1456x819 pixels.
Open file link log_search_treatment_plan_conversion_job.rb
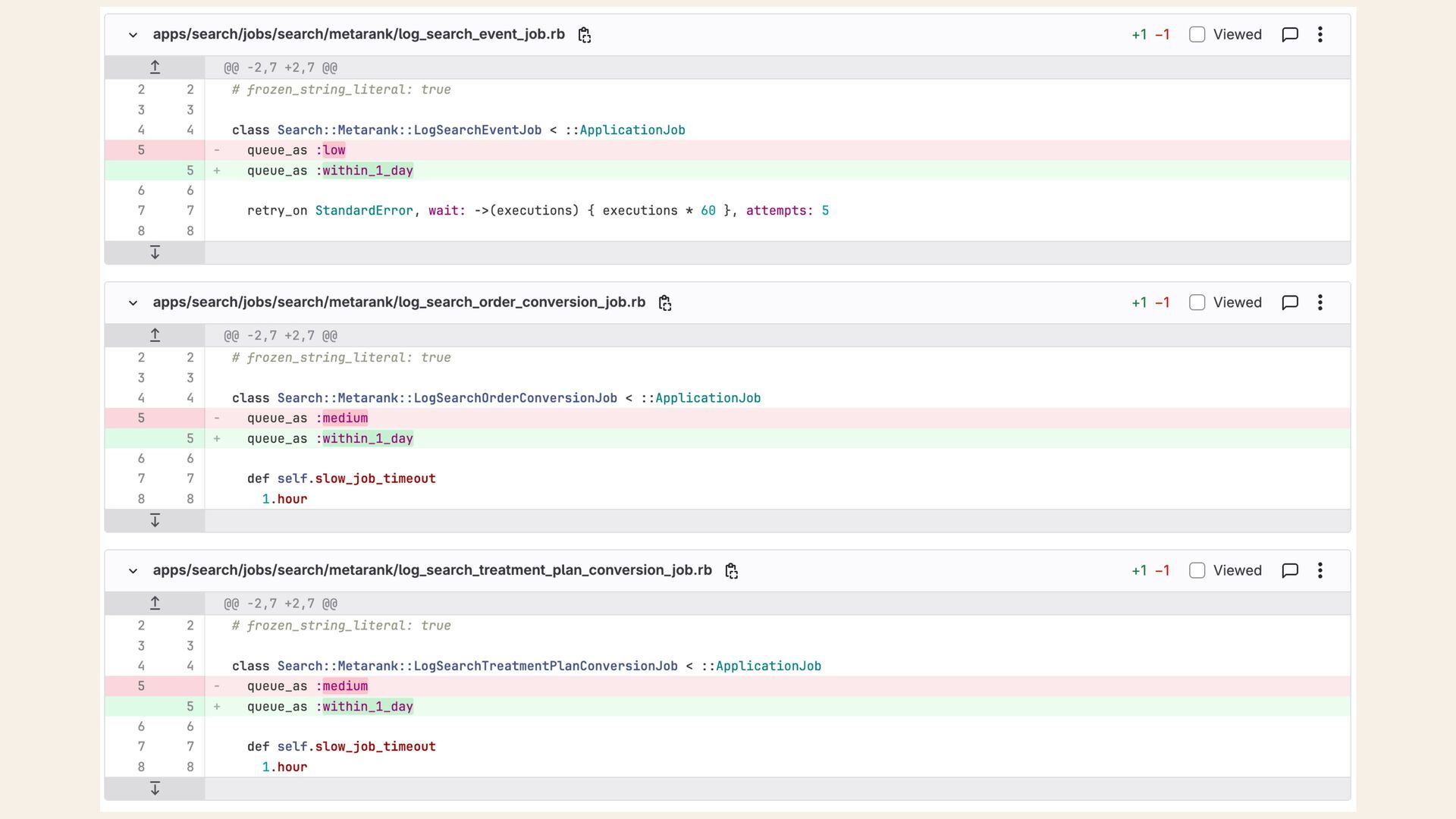(x=432, y=570)
